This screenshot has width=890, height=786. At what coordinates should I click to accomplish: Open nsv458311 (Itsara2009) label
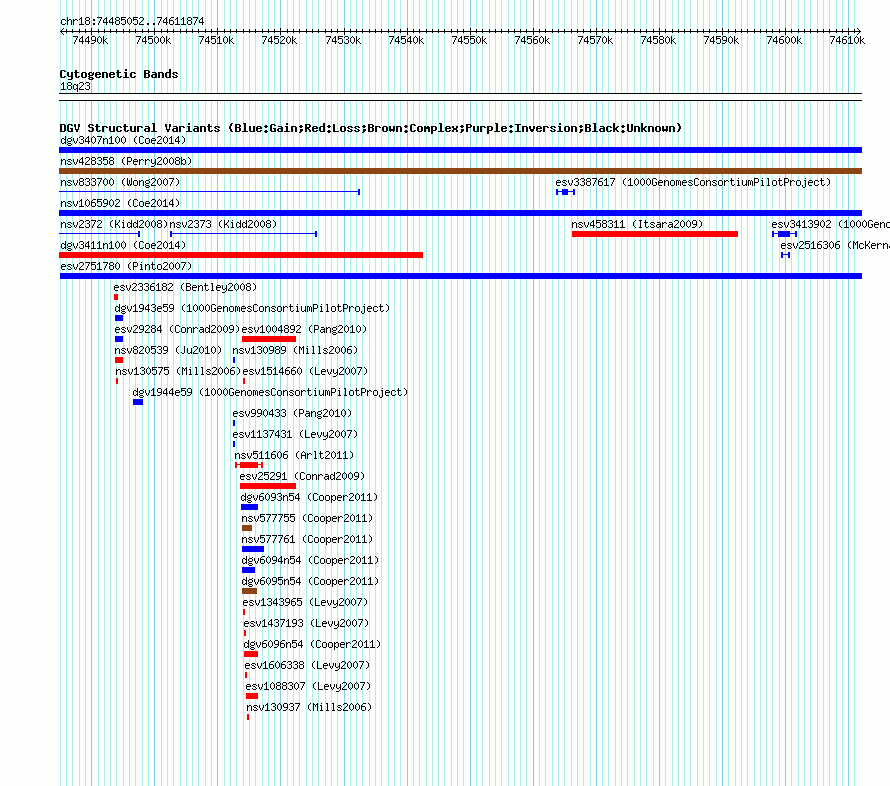(637, 224)
